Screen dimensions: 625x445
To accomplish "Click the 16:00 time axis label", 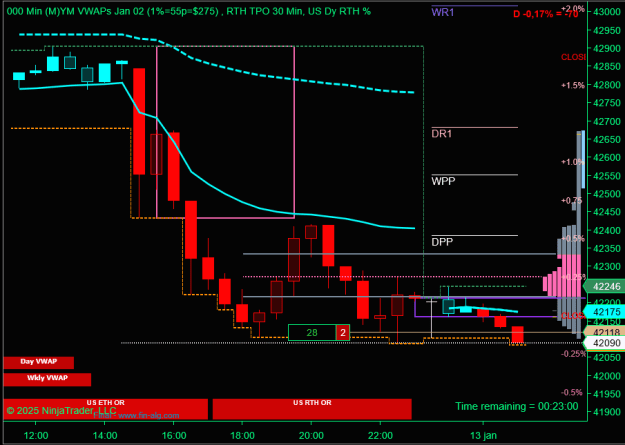I will click(x=173, y=434).
